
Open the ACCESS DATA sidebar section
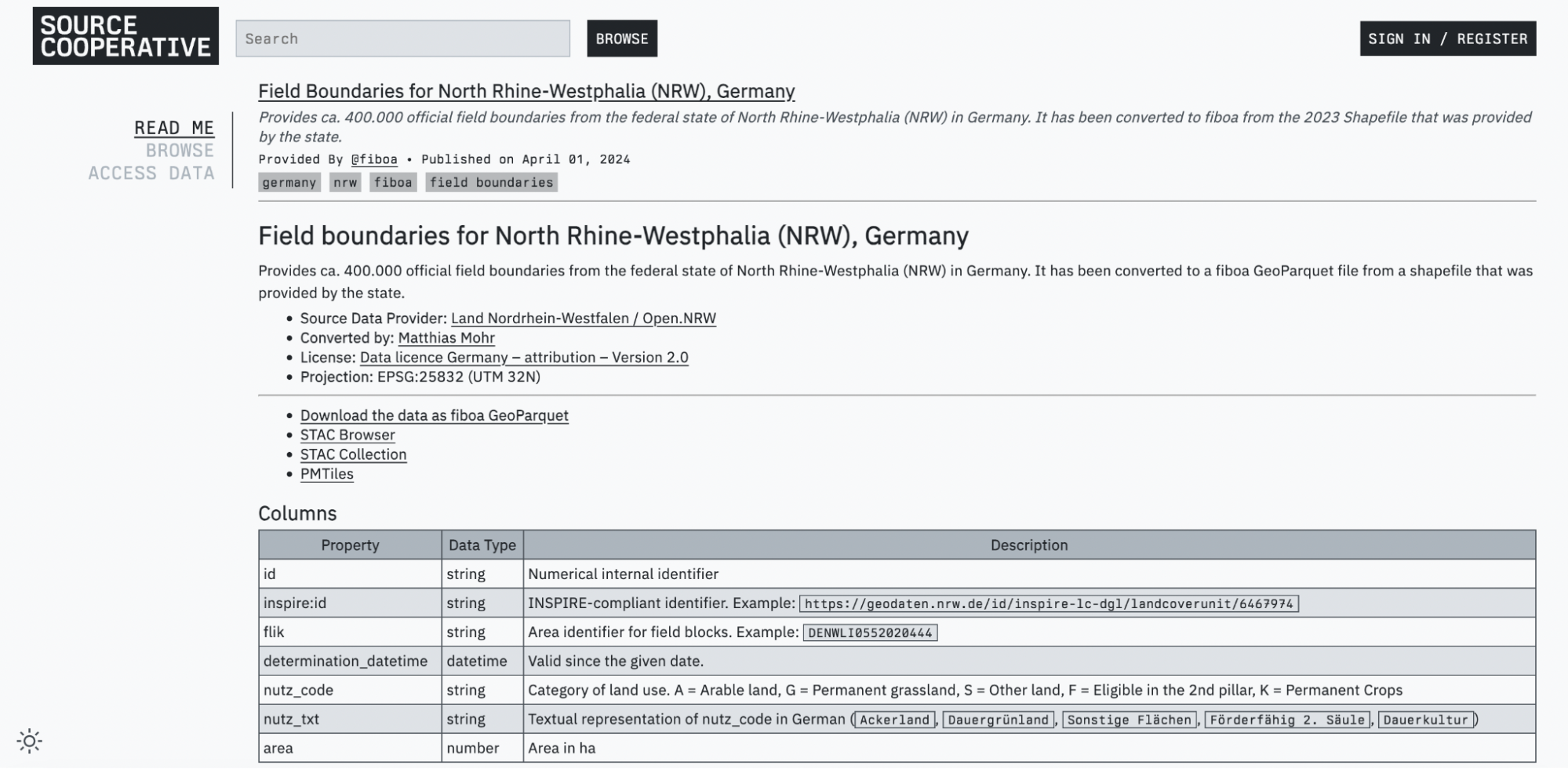pyautogui.click(x=151, y=173)
